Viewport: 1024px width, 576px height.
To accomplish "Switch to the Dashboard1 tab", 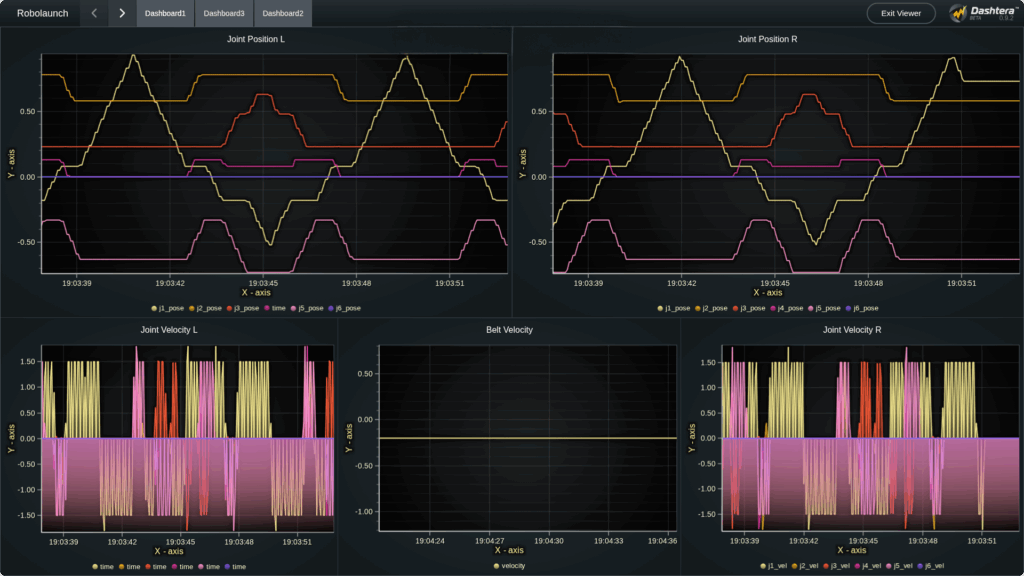I will point(165,13).
